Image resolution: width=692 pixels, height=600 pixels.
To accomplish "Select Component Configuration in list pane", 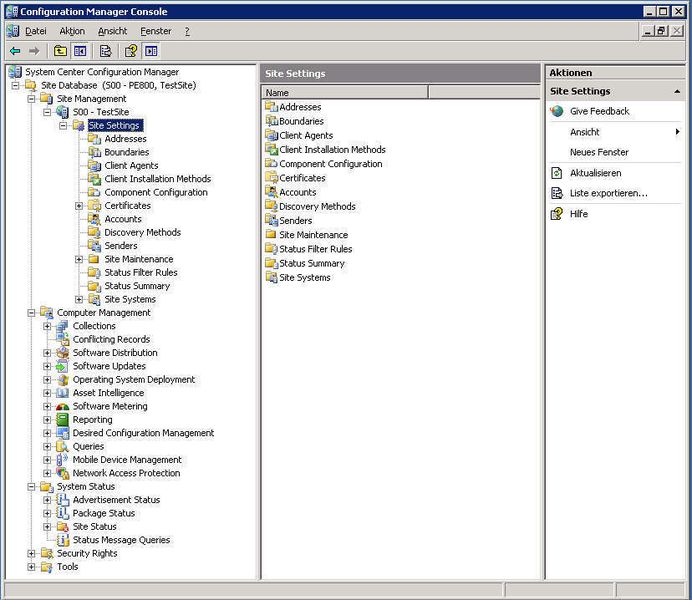I will pos(331,164).
